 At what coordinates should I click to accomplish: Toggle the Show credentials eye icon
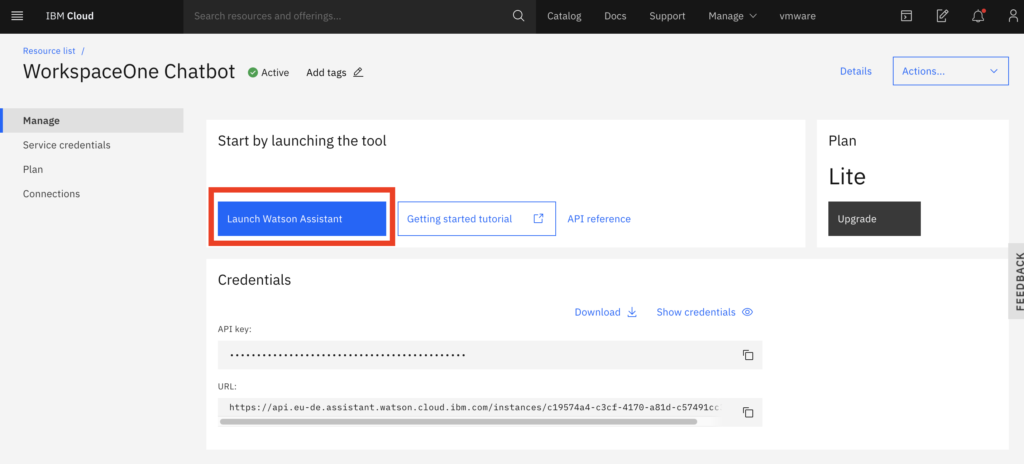click(748, 312)
